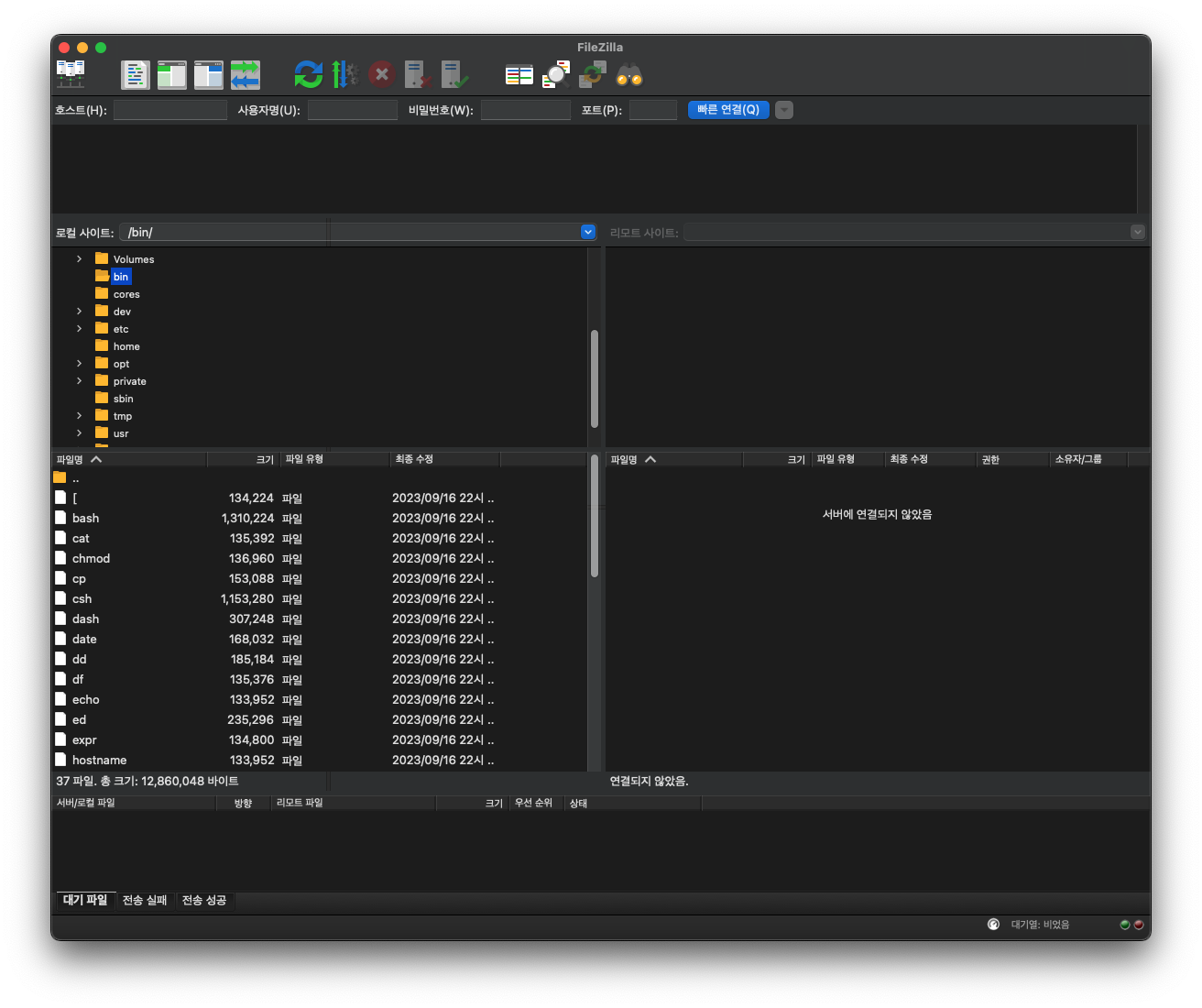The height and width of the screenshot is (1008, 1202).
Task: Cancel the current operation red X icon
Action: click(382, 74)
